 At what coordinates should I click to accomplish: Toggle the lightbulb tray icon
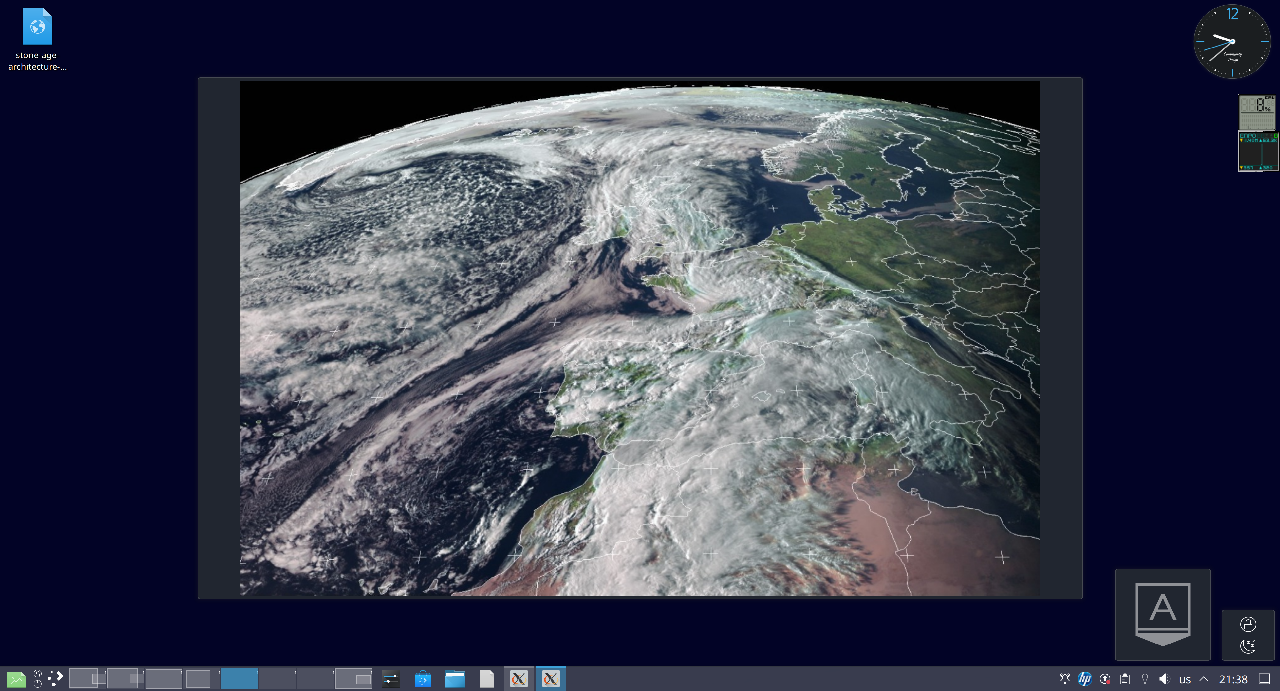1145,679
